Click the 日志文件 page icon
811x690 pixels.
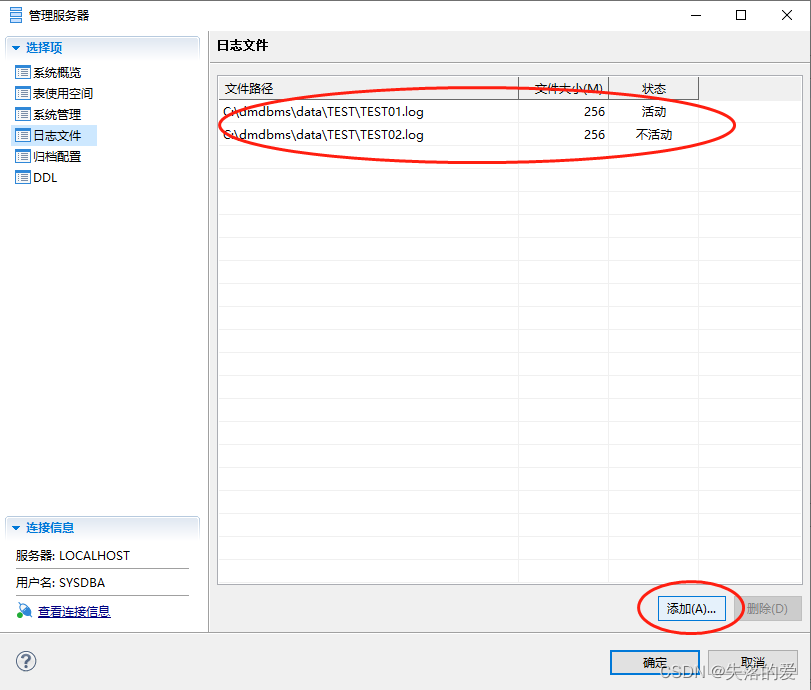[x=23, y=136]
